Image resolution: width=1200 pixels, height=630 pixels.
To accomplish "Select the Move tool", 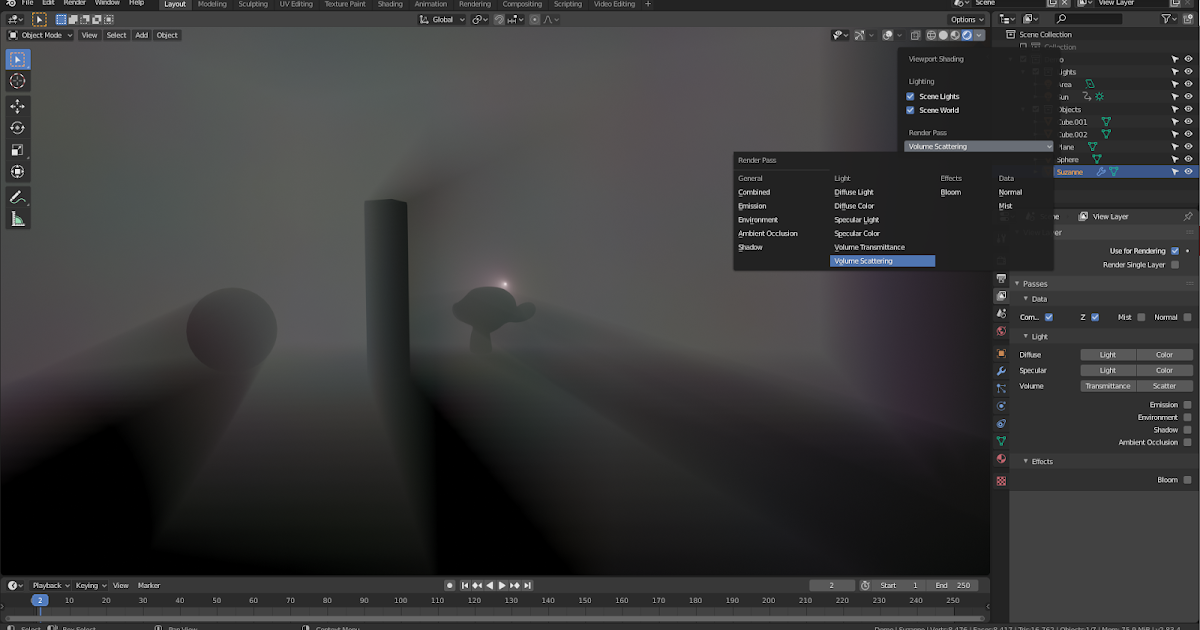I will (x=17, y=104).
